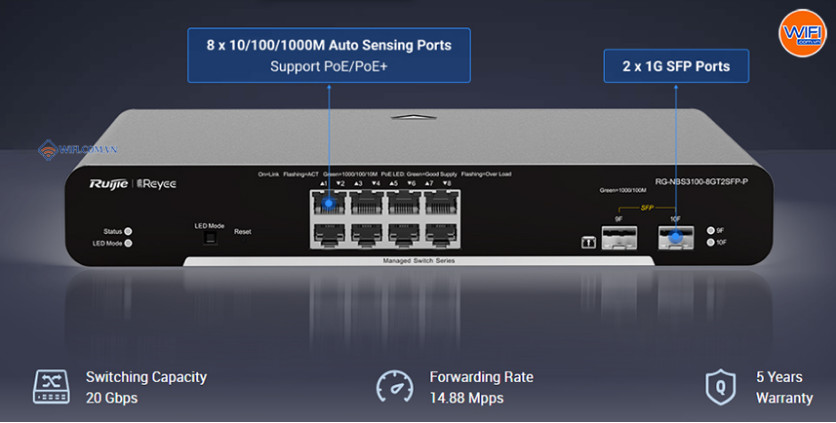Image resolution: width=836 pixels, height=423 pixels.
Task: Click Ethernet port 2
Action: tap(329, 235)
